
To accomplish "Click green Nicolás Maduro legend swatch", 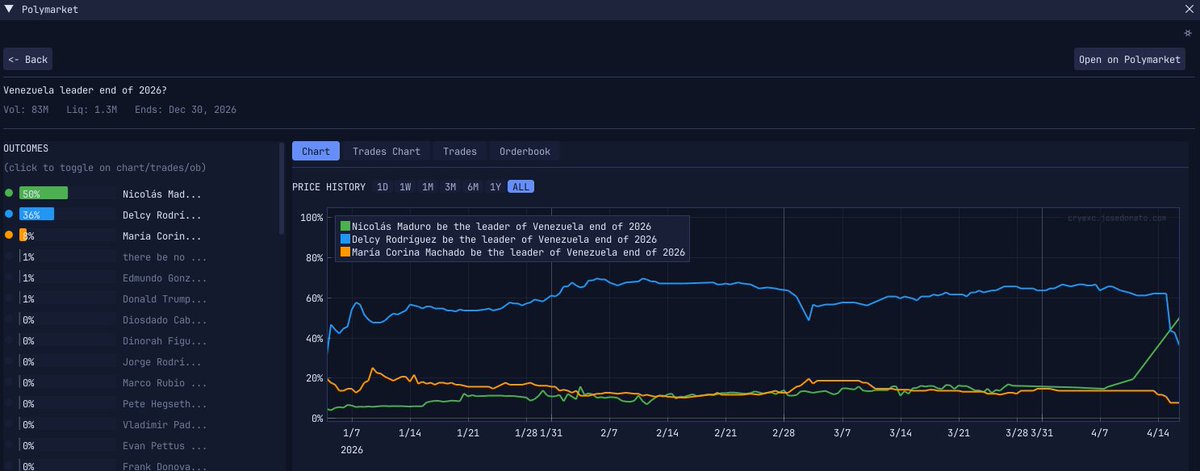I will pyautogui.click(x=346, y=226).
